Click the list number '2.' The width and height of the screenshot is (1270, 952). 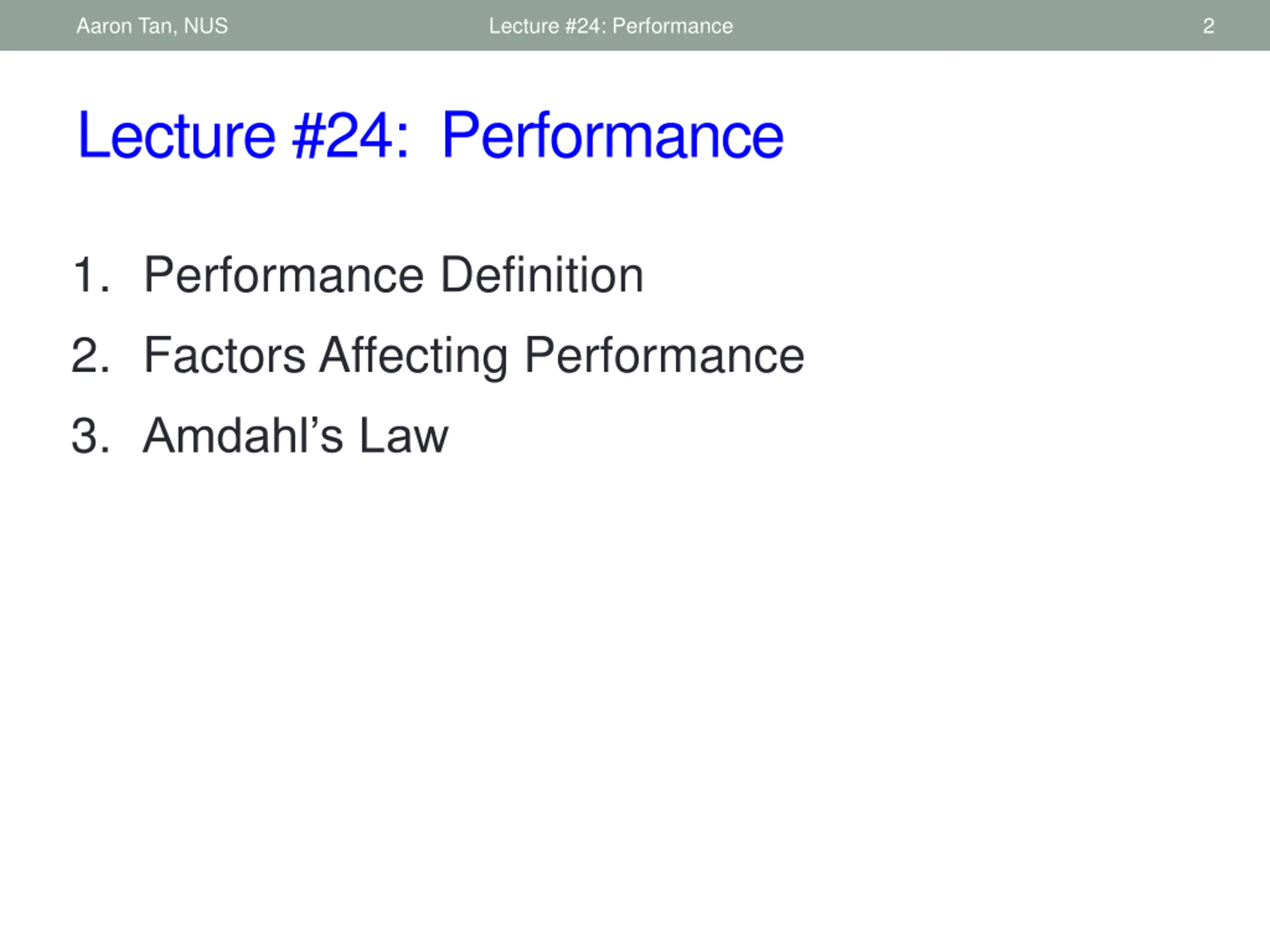tap(91, 356)
